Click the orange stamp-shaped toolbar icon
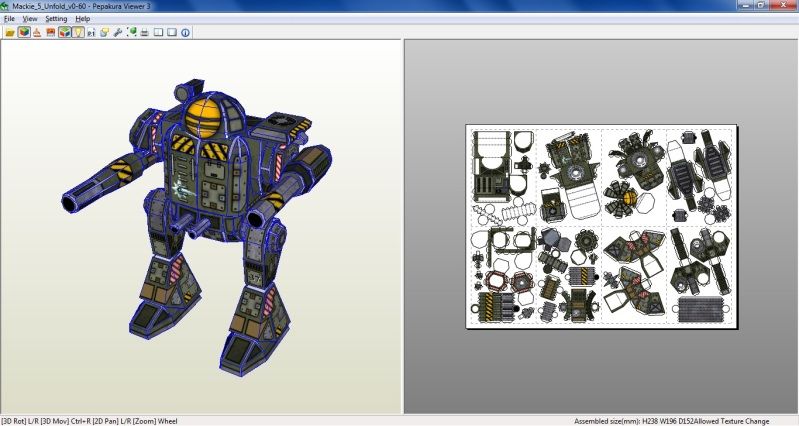 click(37, 33)
